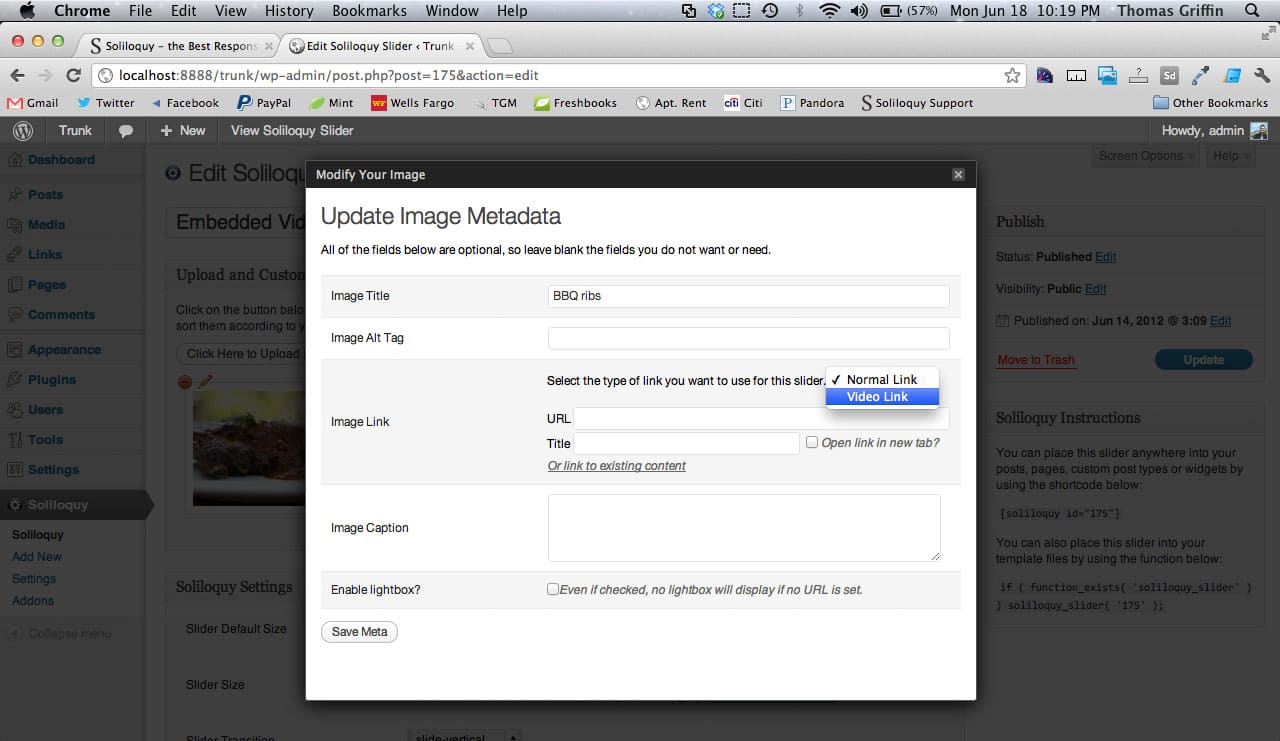This screenshot has width=1280, height=741.
Task: Choose Normal Link option
Action: tap(882, 380)
